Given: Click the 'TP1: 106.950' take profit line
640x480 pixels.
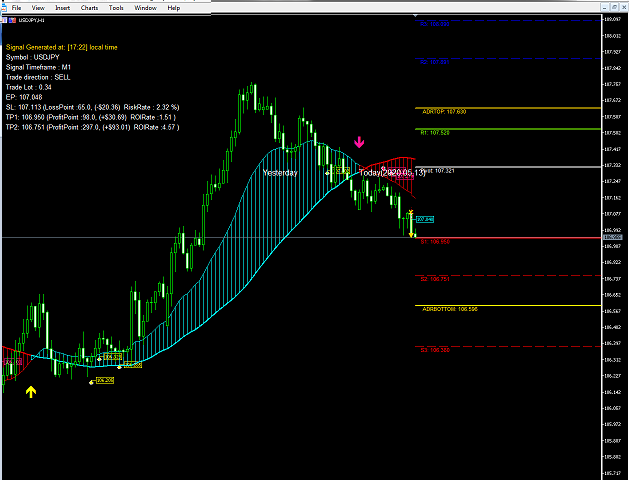Looking at the screenshot, I should tap(91, 117).
